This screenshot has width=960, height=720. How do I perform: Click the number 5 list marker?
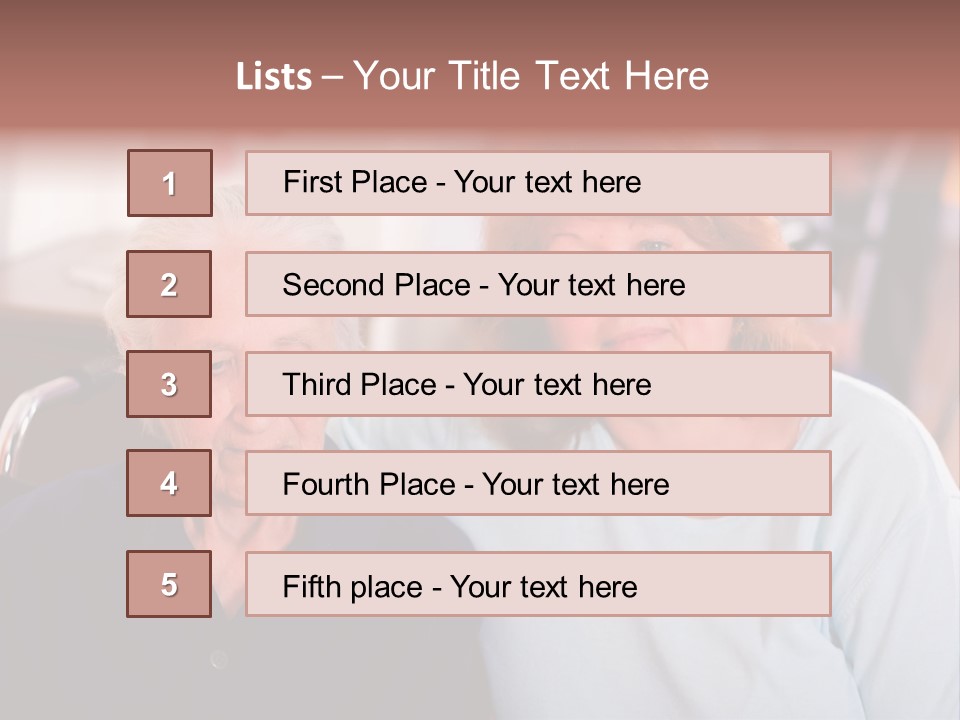pos(169,584)
